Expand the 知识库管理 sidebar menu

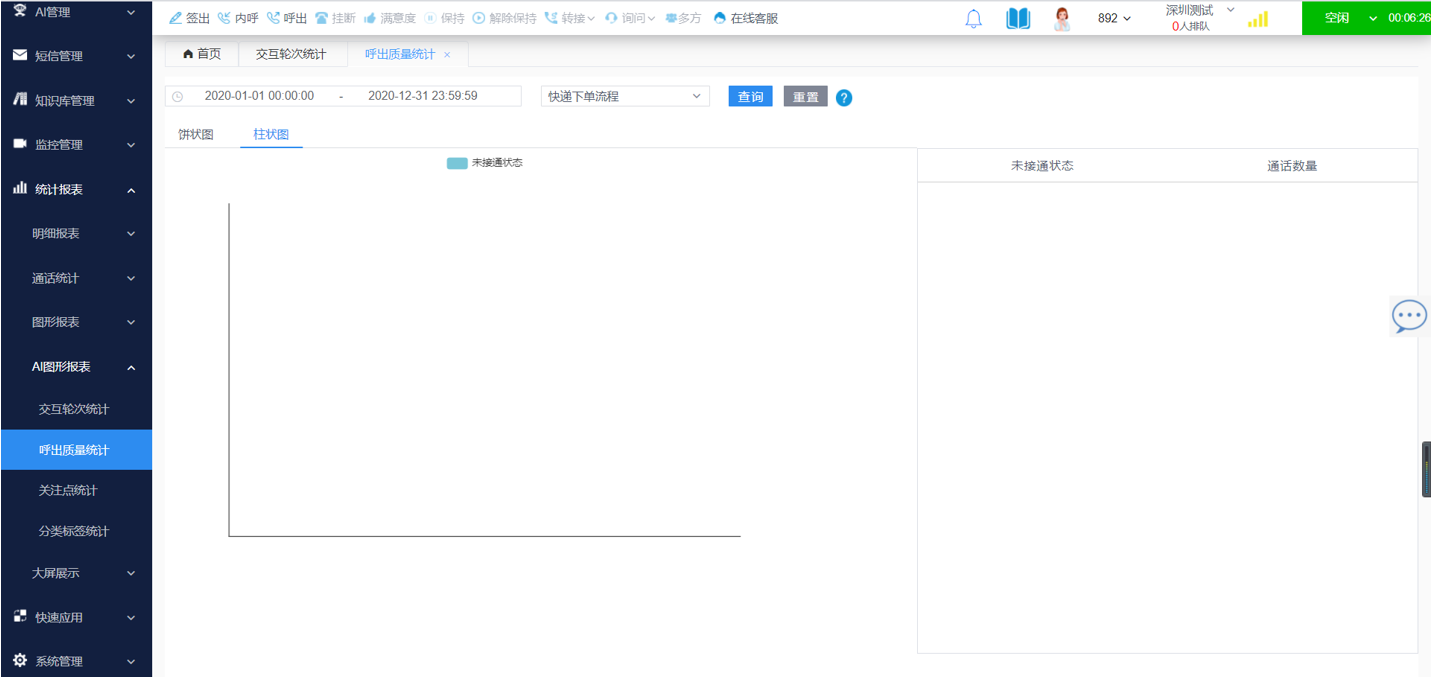coord(76,100)
